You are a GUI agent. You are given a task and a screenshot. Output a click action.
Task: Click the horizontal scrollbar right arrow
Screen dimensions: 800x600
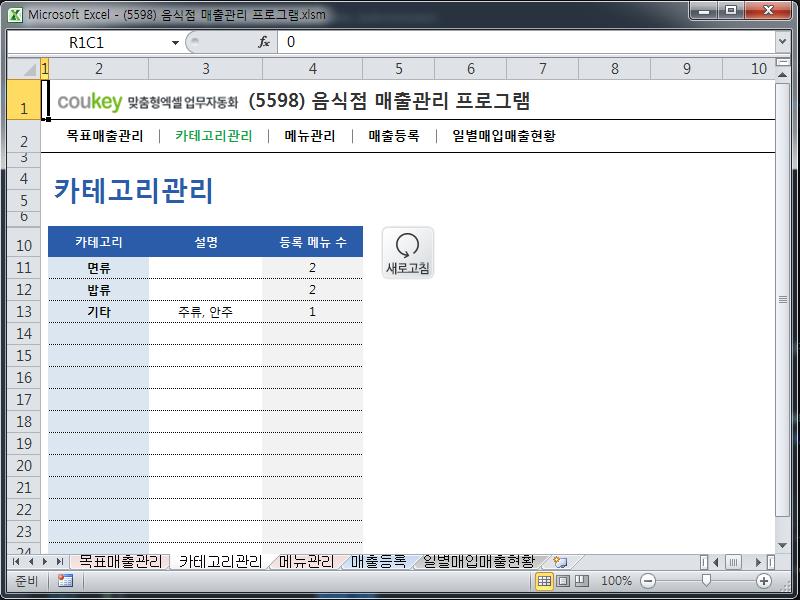click(759, 562)
